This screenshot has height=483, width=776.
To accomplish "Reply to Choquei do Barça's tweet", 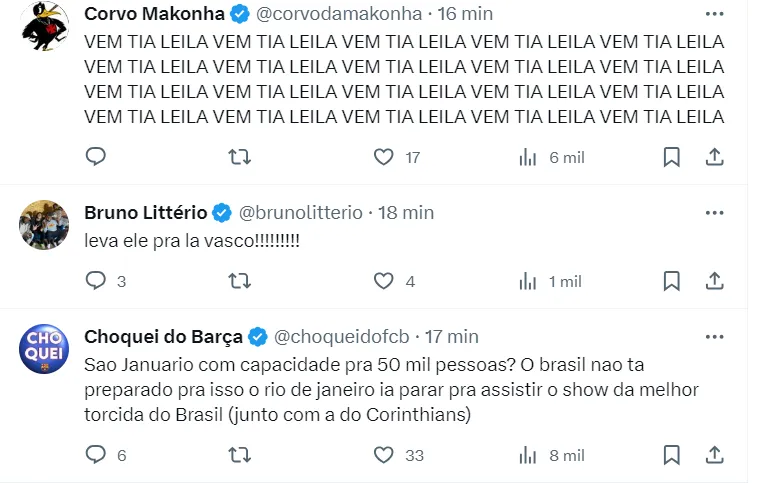I will [x=96, y=455].
